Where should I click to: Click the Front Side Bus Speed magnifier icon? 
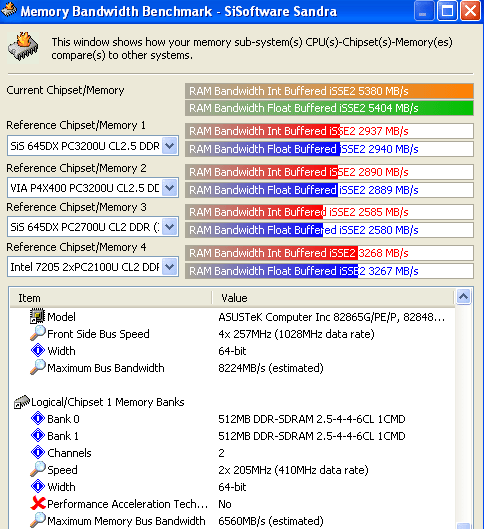pyautogui.click(x=37, y=333)
